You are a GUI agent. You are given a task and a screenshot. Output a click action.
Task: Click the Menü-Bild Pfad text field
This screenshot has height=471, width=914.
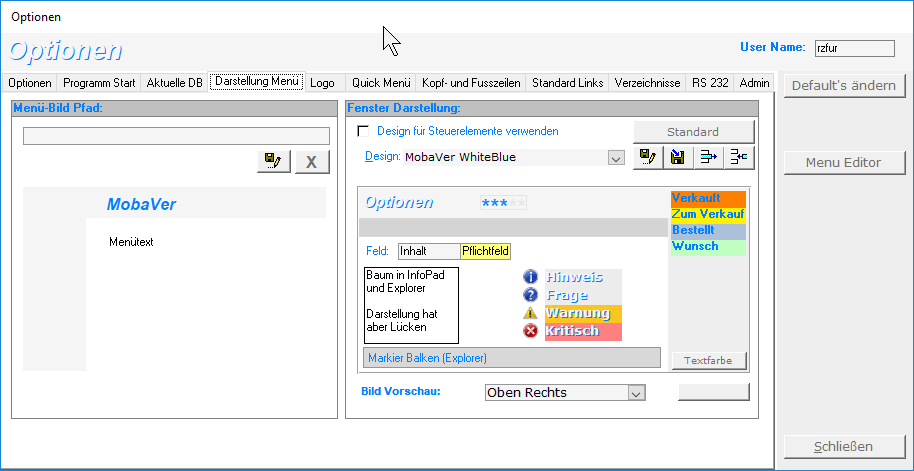click(176, 136)
